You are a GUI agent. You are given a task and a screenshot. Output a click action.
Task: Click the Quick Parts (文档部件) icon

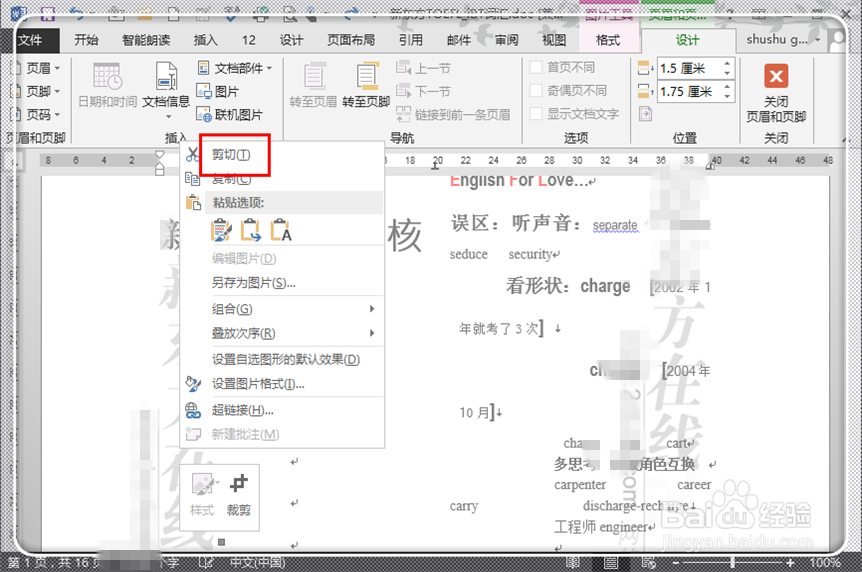pos(203,68)
